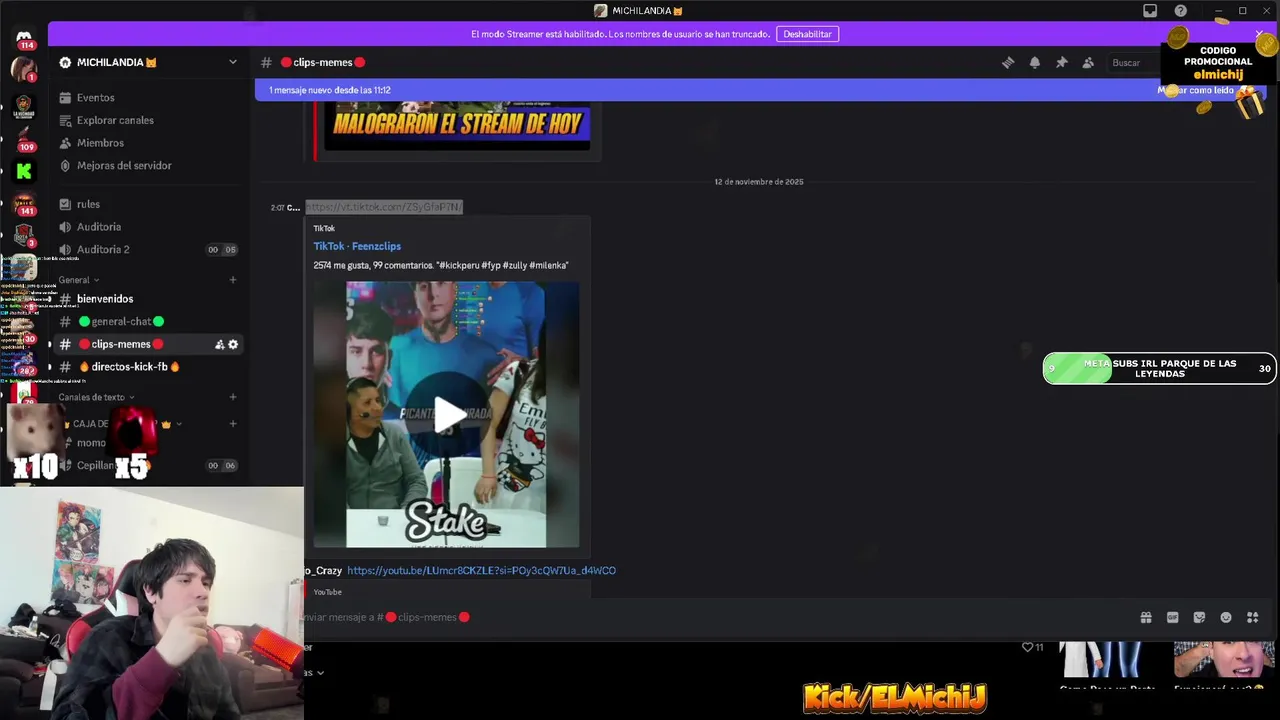Screen dimensions: 1280x720
Task: Open the apps icon in message bar
Action: point(1253,617)
